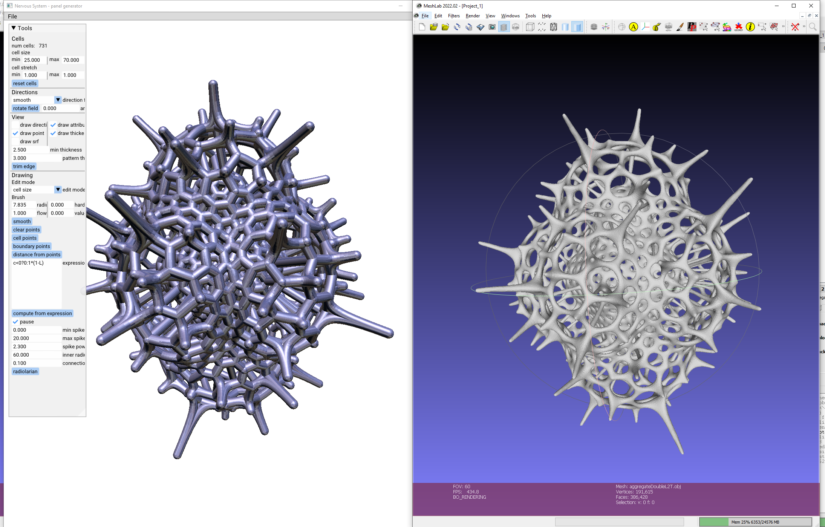
Task: Uncheck the pause checkbox
Action: tap(16, 321)
